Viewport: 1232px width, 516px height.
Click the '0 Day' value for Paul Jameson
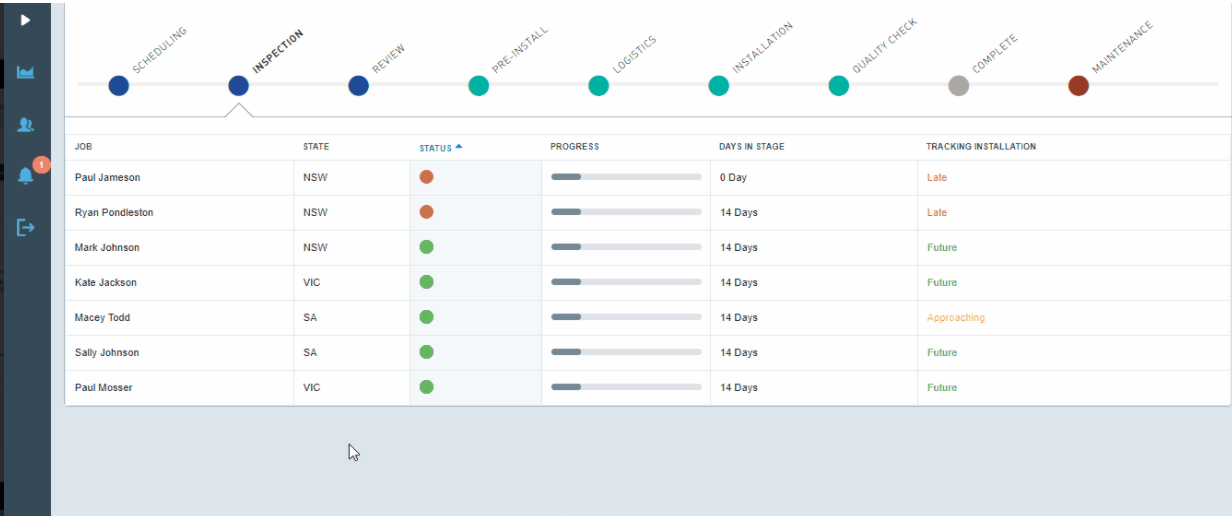point(734,177)
